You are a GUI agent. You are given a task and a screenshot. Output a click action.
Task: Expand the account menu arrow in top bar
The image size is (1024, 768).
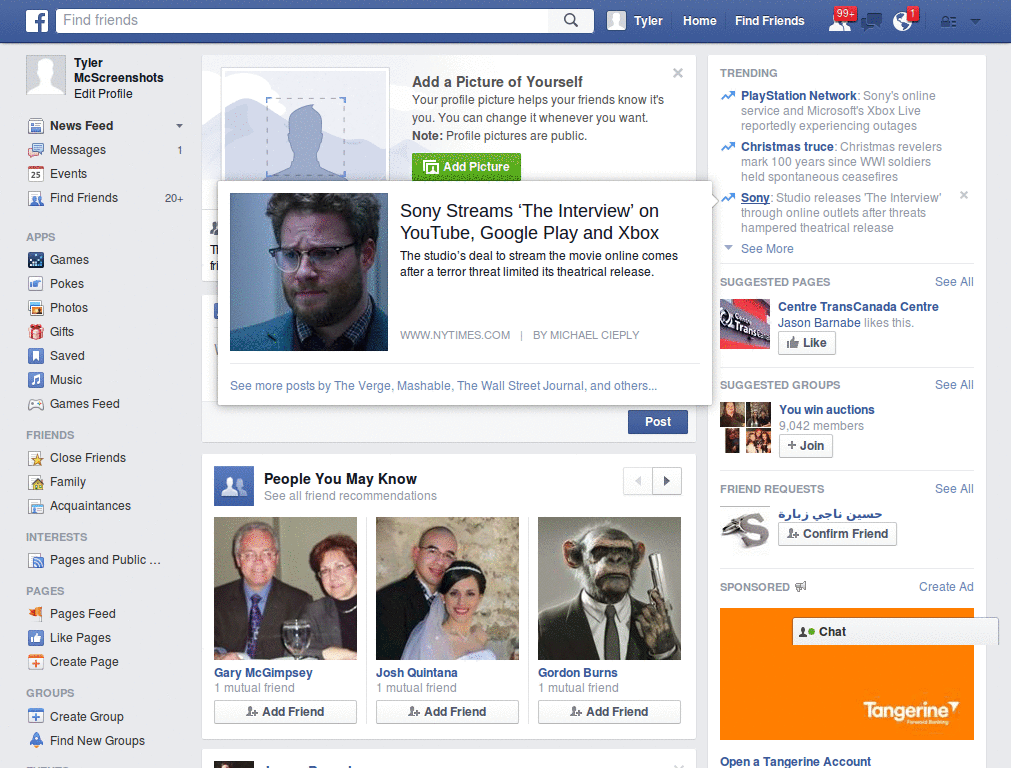[975, 22]
